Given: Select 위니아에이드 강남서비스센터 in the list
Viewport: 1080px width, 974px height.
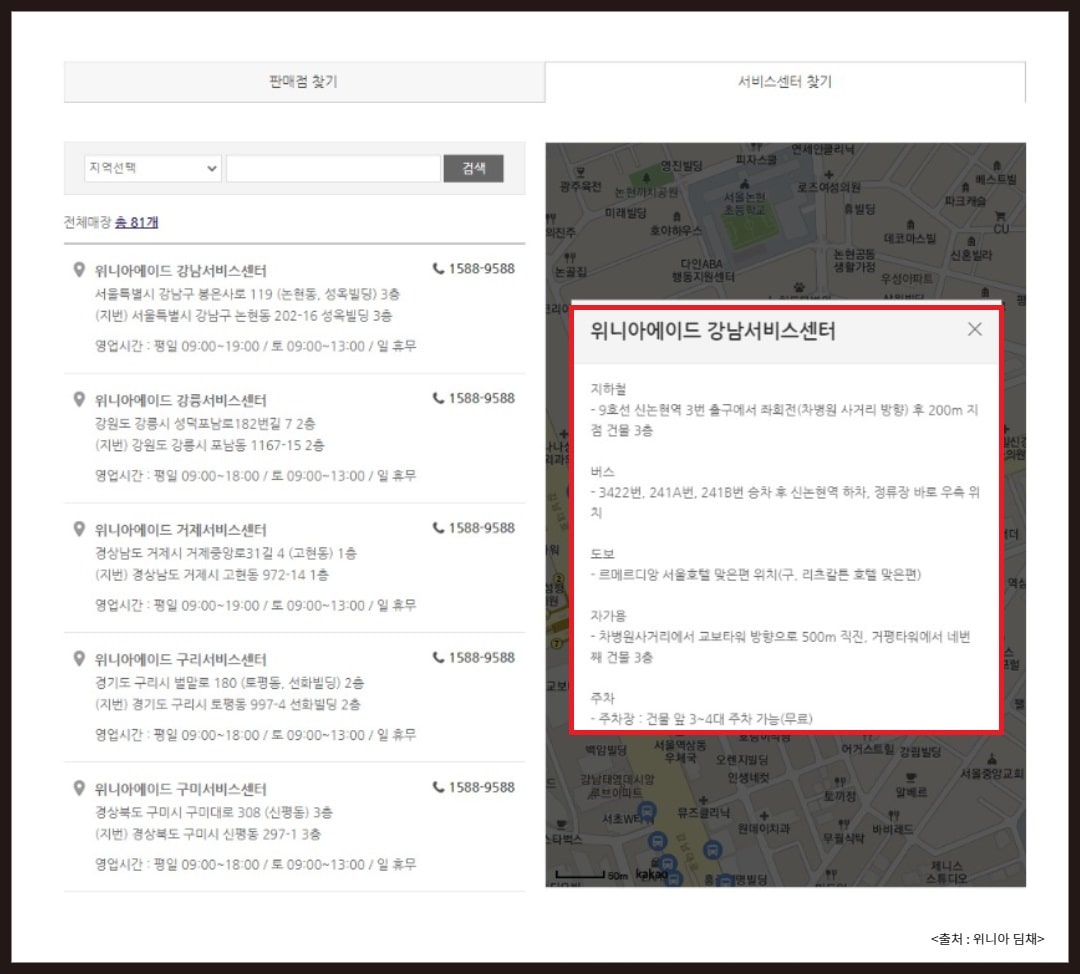Looking at the screenshot, I should pos(180,271).
